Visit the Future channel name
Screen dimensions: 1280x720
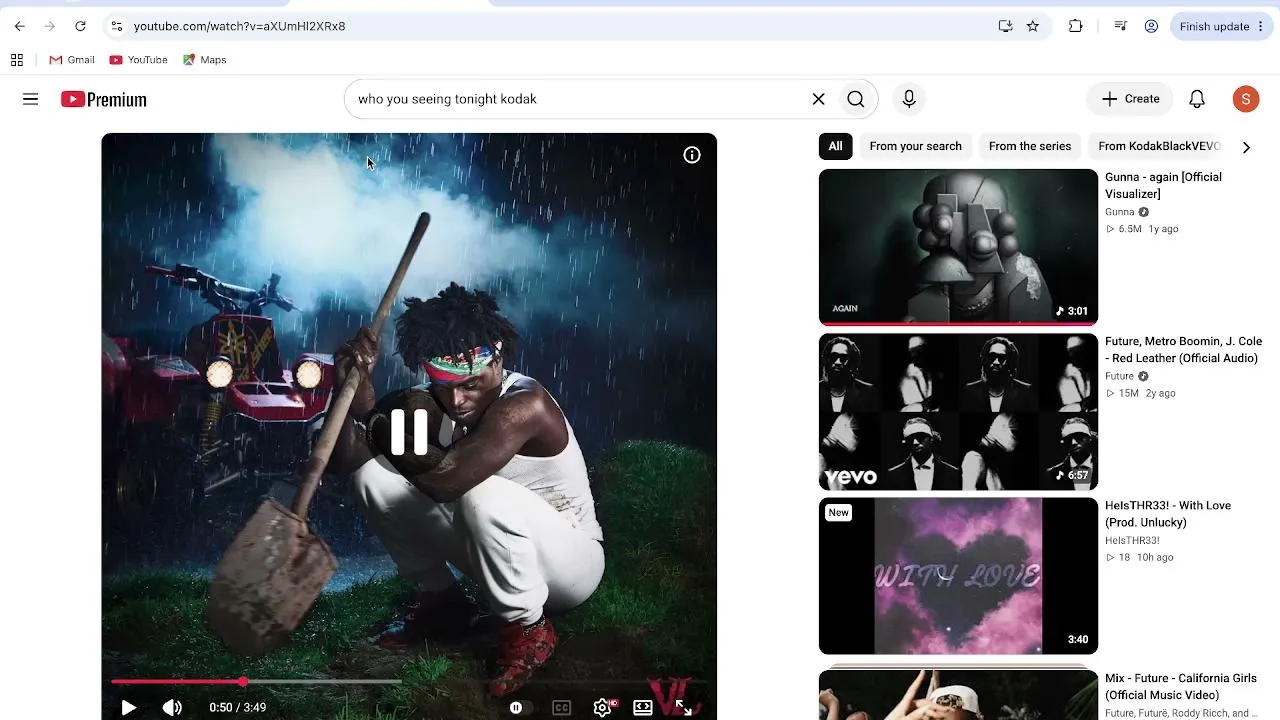(x=1120, y=376)
